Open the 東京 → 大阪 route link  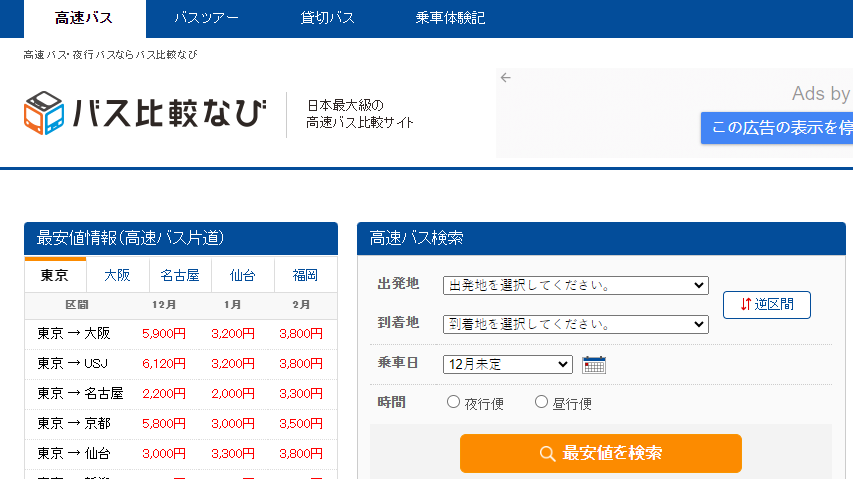[x=74, y=333]
